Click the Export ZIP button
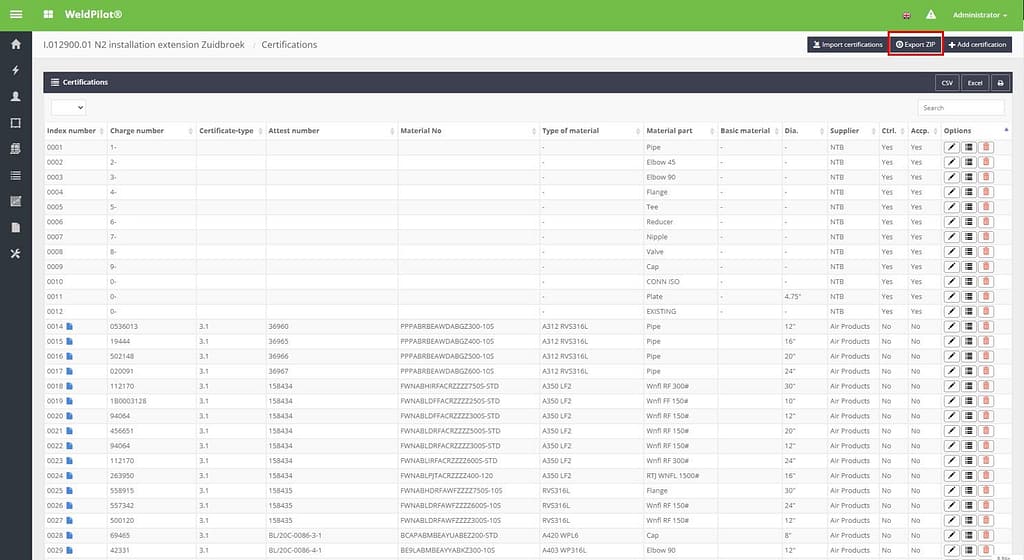The height and width of the screenshot is (560, 1024). click(915, 44)
